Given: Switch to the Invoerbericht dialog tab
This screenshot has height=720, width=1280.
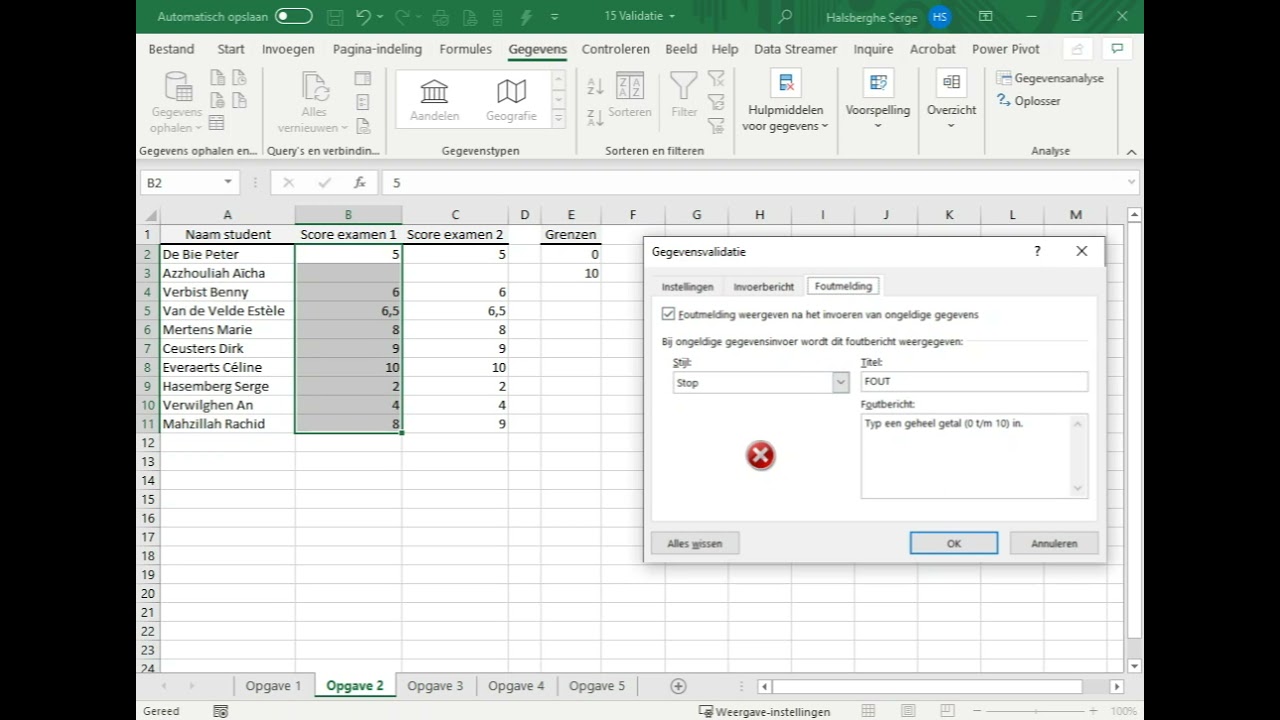Looking at the screenshot, I should tap(763, 287).
